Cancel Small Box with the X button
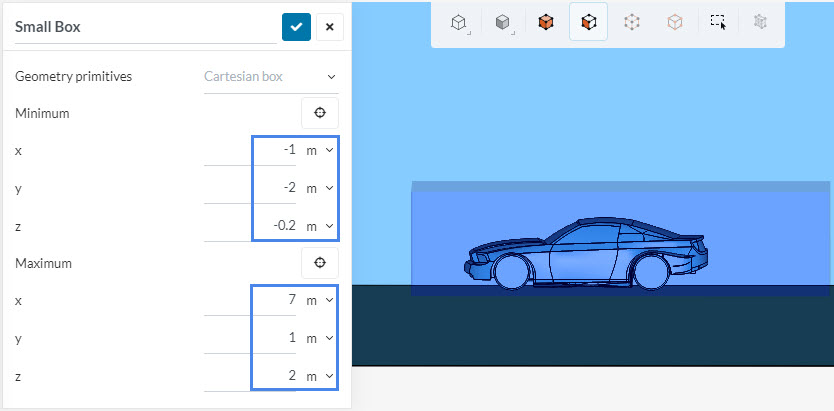Screen dimensions: 834x411 click(330, 27)
